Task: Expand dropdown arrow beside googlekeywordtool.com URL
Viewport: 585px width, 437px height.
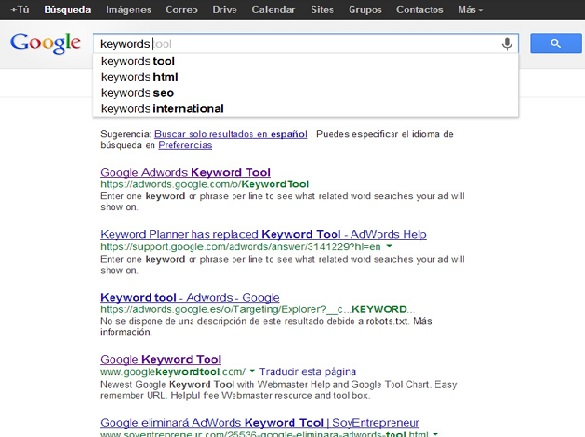Action: 252,371
